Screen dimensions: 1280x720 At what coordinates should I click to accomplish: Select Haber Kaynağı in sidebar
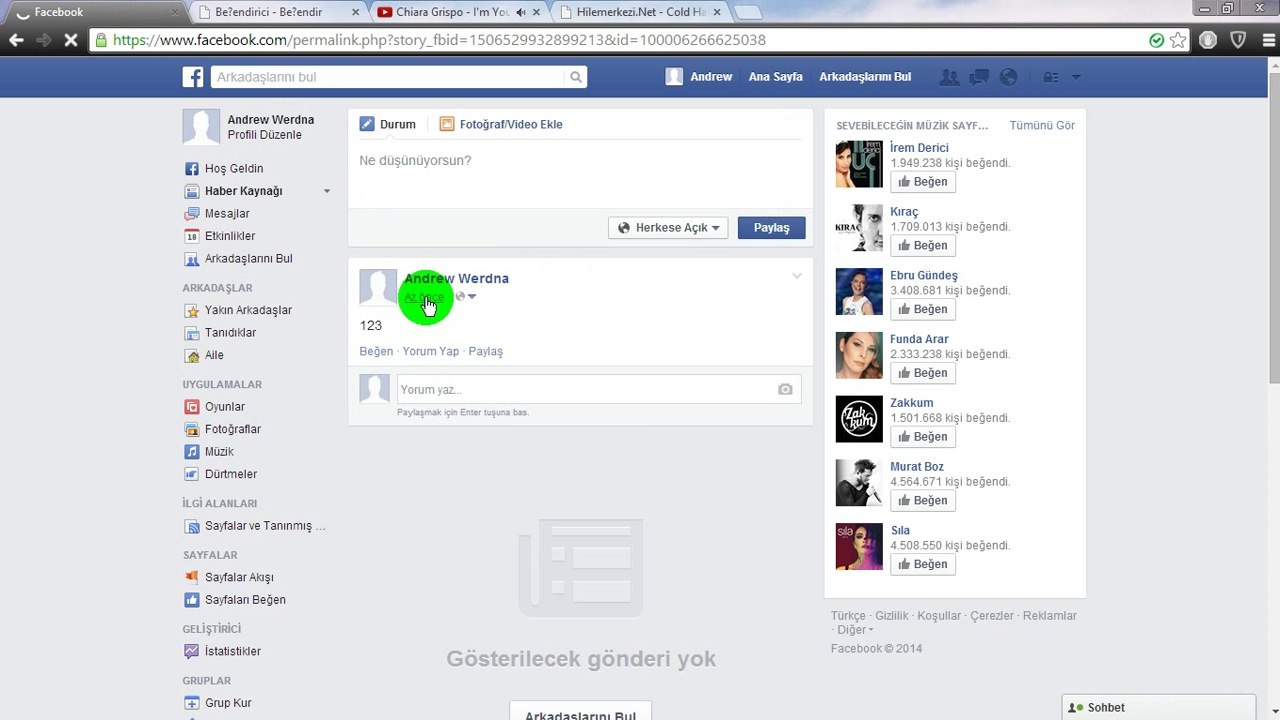click(x=243, y=191)
